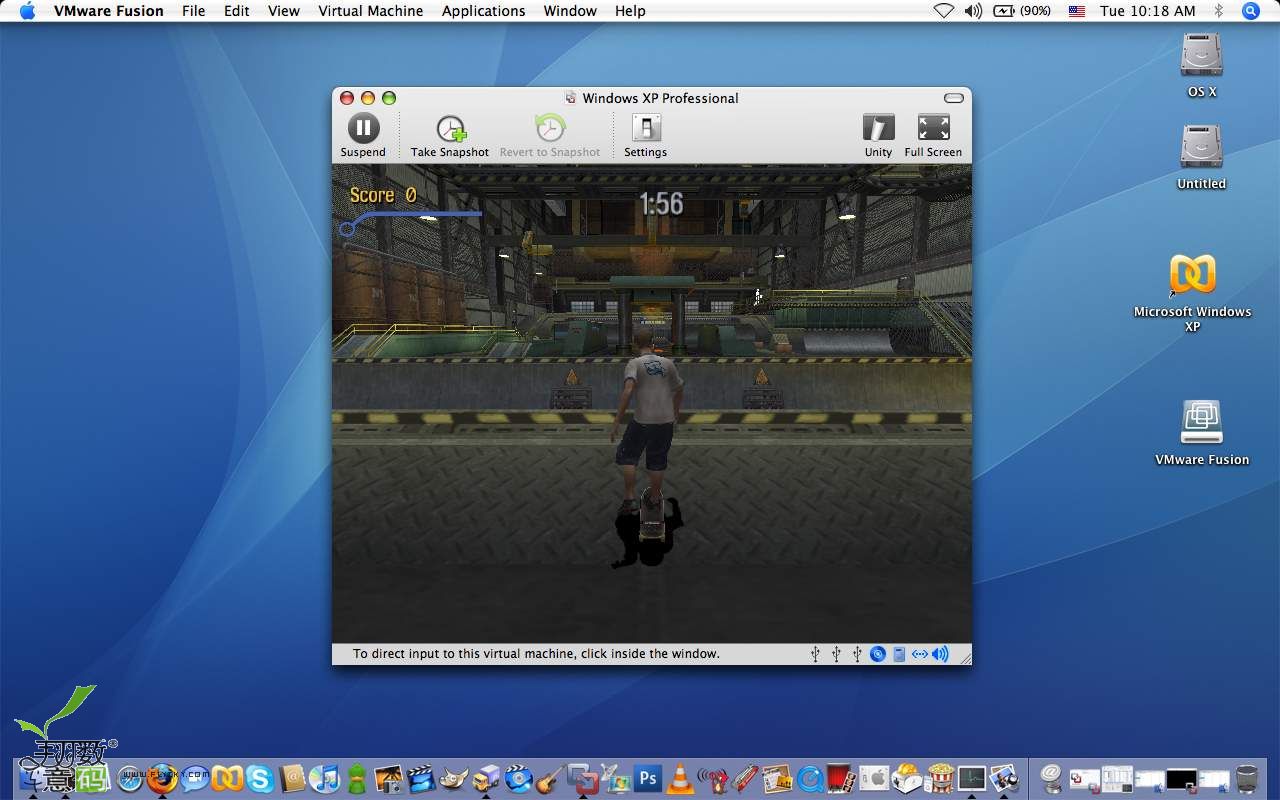Open GIMP from the Dock
The height and width of the screenshot is (800, 1280).
click(453, 778)
